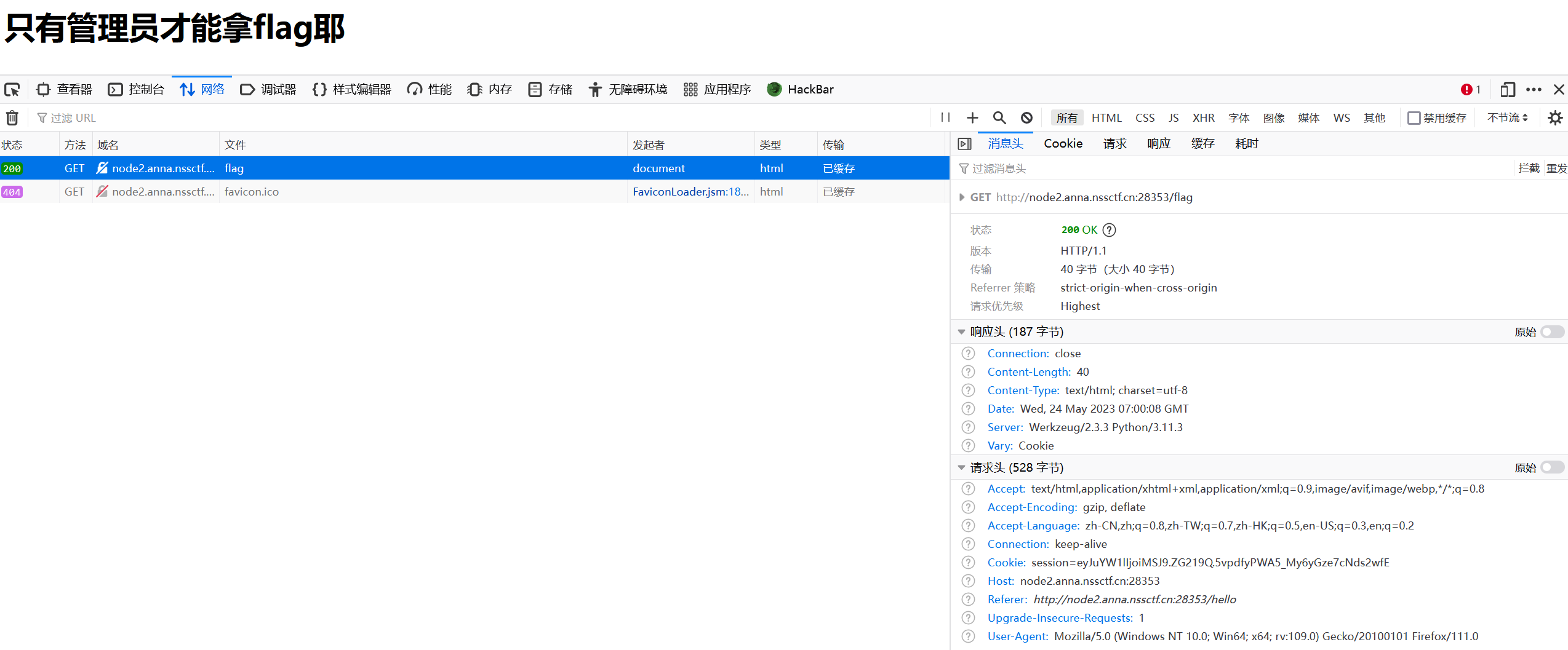Collapse the request details pane icon

964,143
